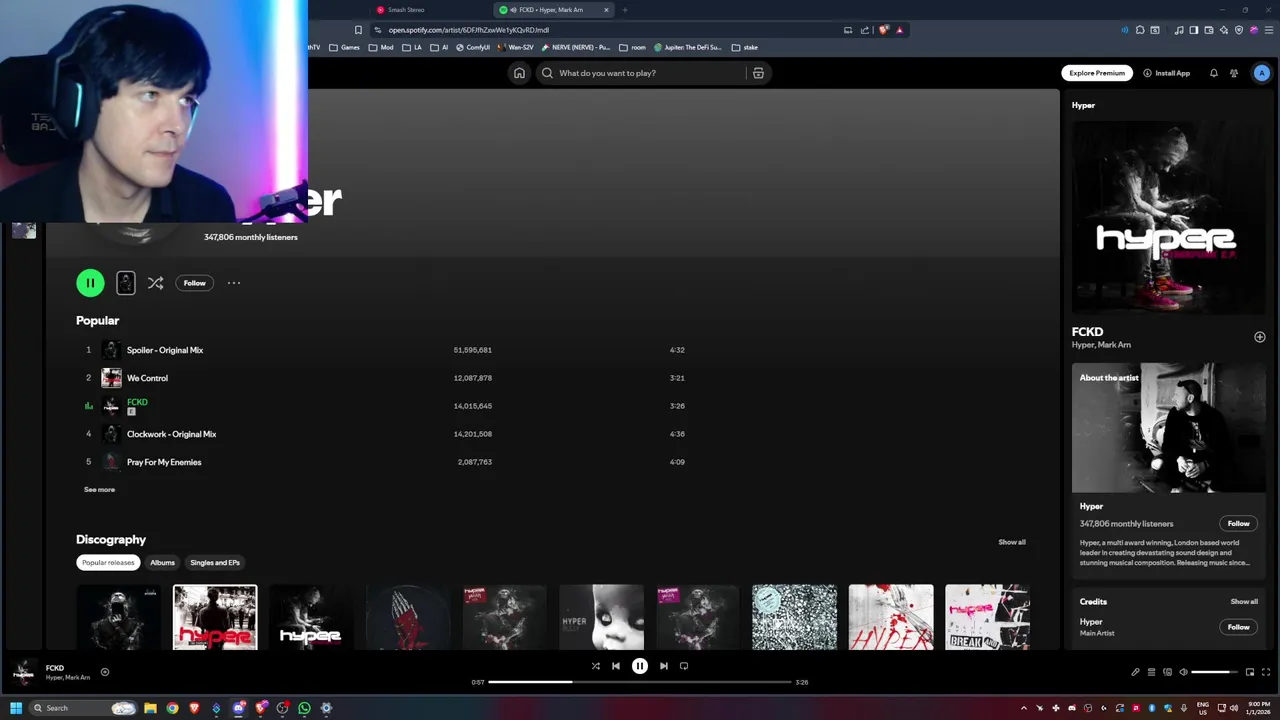Add FCKD to Liked Songs in the right panel
The width and height of the screenshot is (1280, 720).
coord(1260,337)
